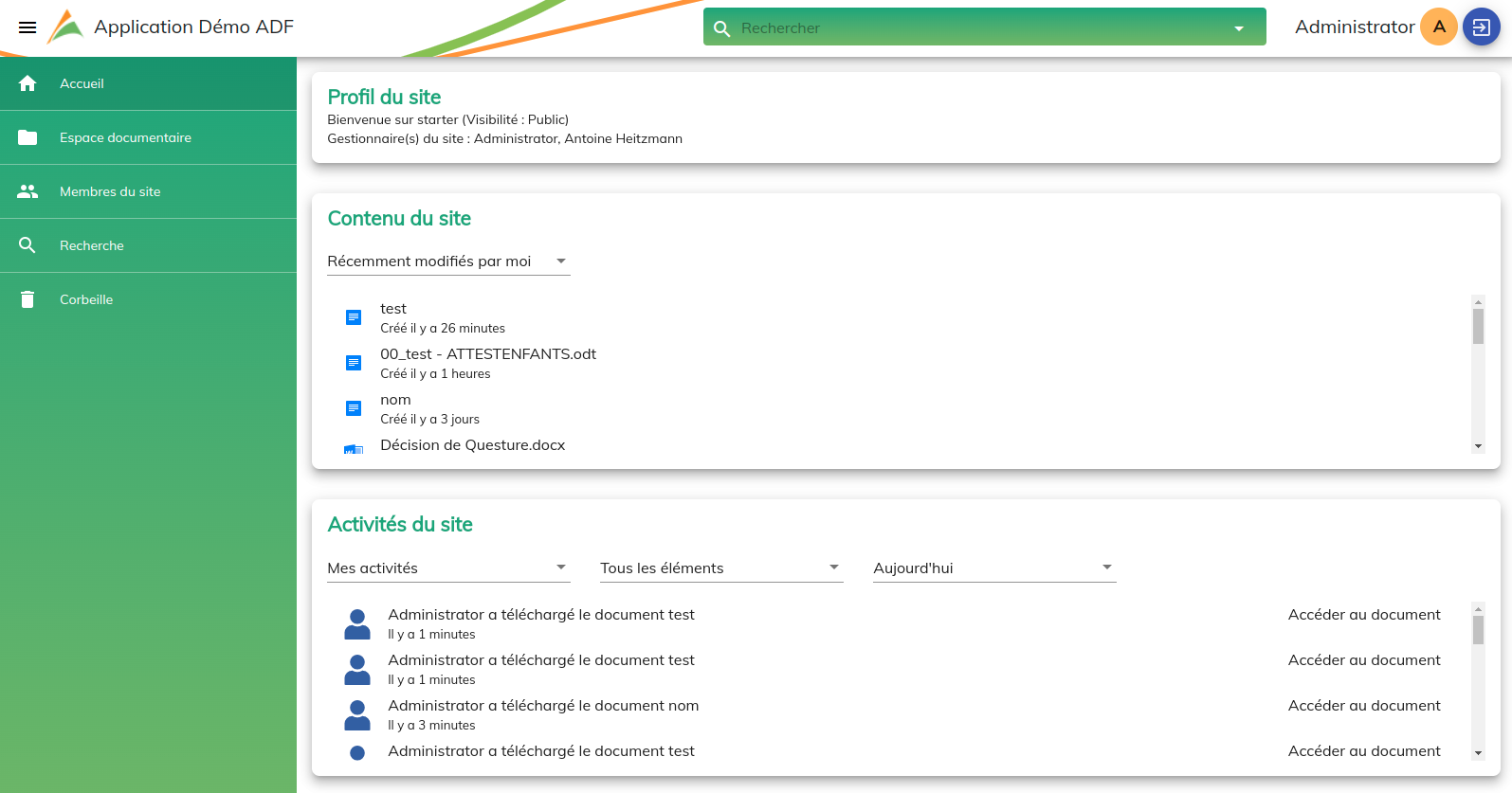Open the hamburger navigation menu
Viewport: 1512px width, 793px height.
click(x=27, y=27)
